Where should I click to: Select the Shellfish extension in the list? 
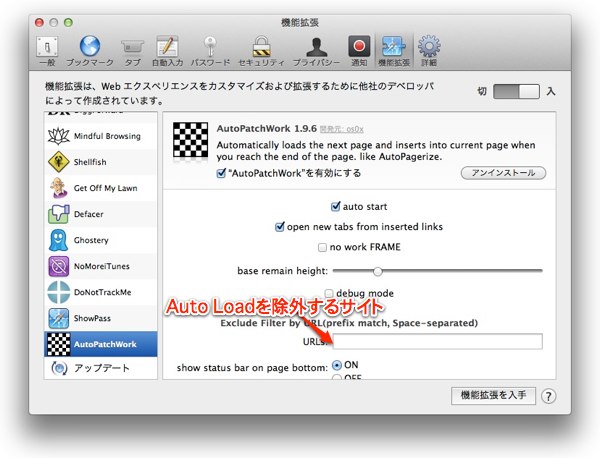tap(101, 162)
